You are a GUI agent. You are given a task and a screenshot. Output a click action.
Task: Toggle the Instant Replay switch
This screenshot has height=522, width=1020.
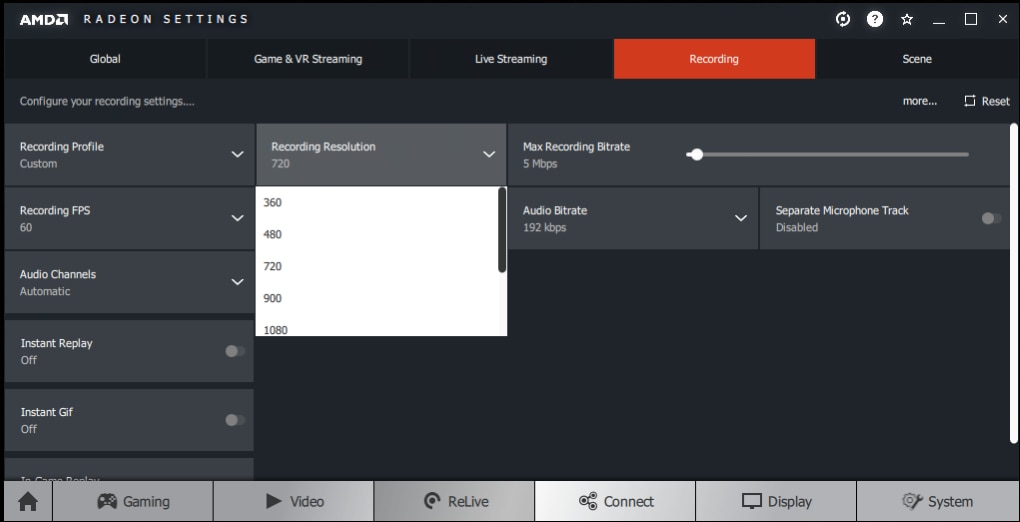[x=235, y=351]
